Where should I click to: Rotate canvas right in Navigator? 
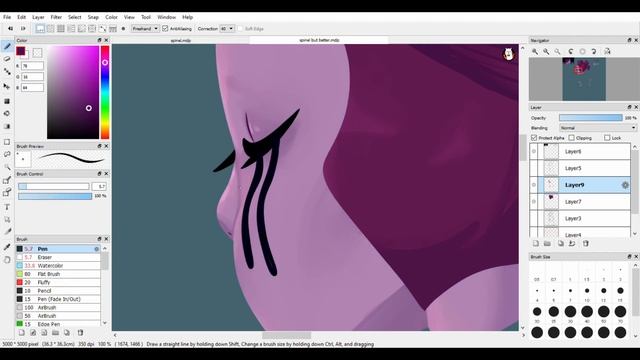point(594,51)
